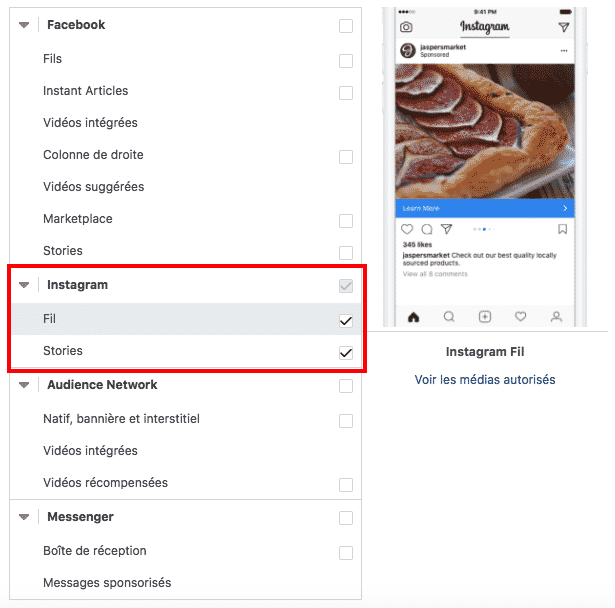615x608 pixels.
Task: Click the camera icon in Instagram preview
Action: click(406, 27)
